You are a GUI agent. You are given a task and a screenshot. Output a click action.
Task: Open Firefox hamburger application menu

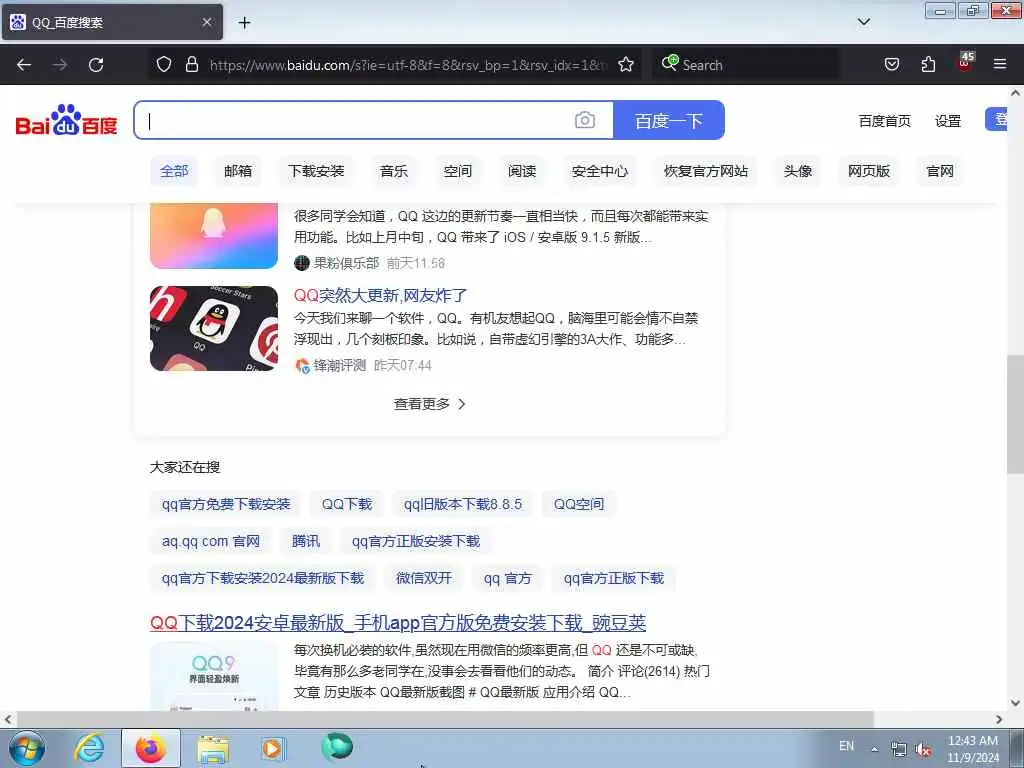tap(1000, 64)
